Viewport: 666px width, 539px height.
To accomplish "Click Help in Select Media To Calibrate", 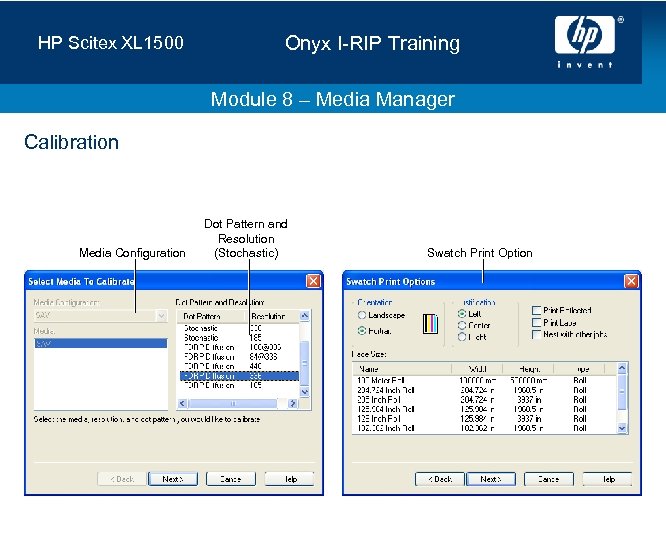I will 290,479.
